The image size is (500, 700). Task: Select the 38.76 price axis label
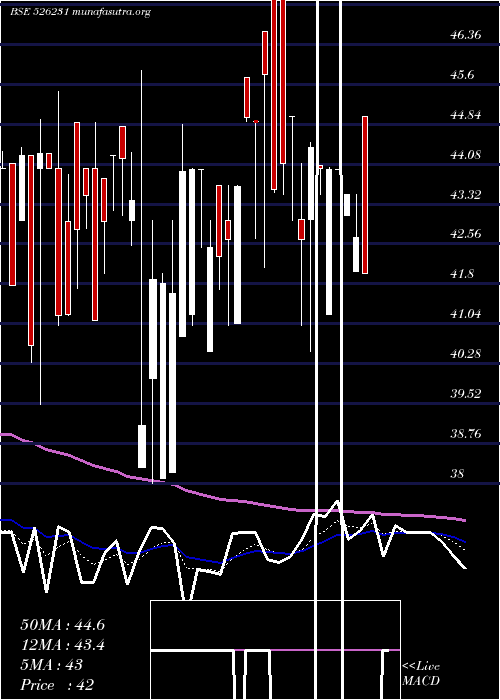coord(466,433)
